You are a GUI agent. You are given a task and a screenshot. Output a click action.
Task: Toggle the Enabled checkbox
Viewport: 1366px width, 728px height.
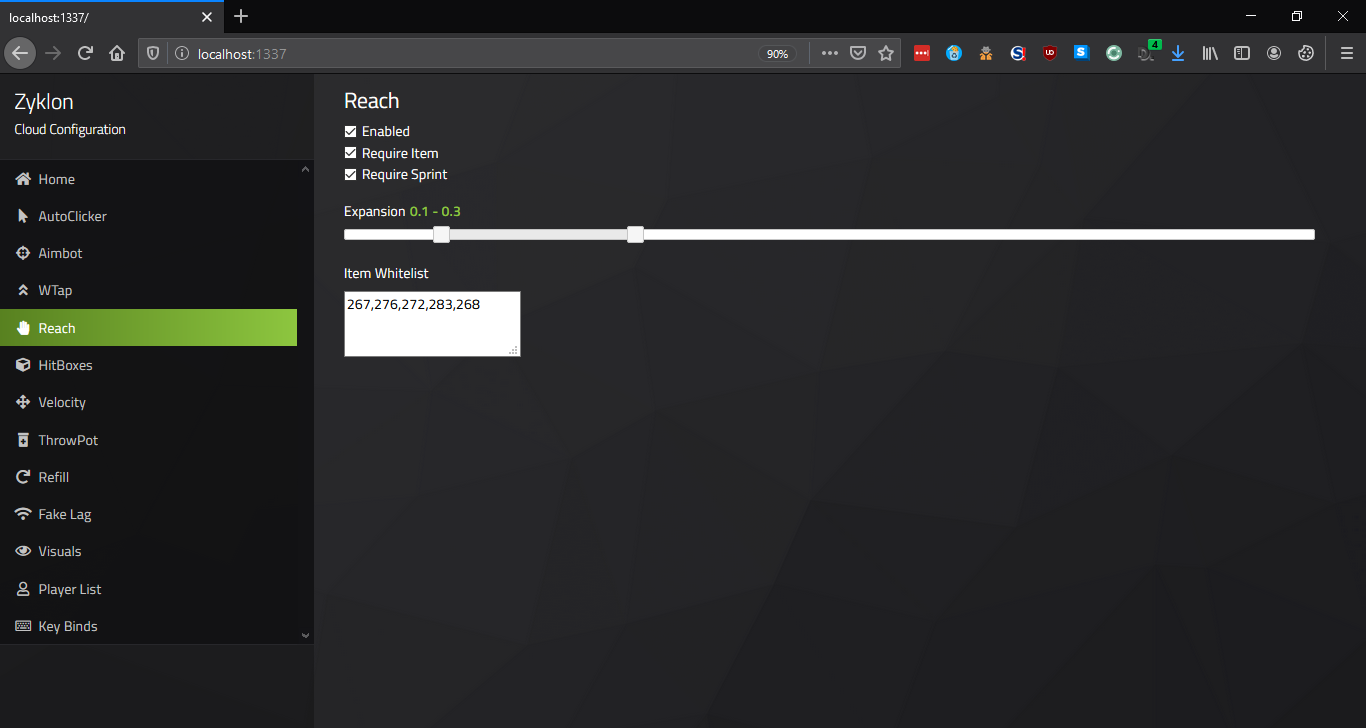[351, 131]
